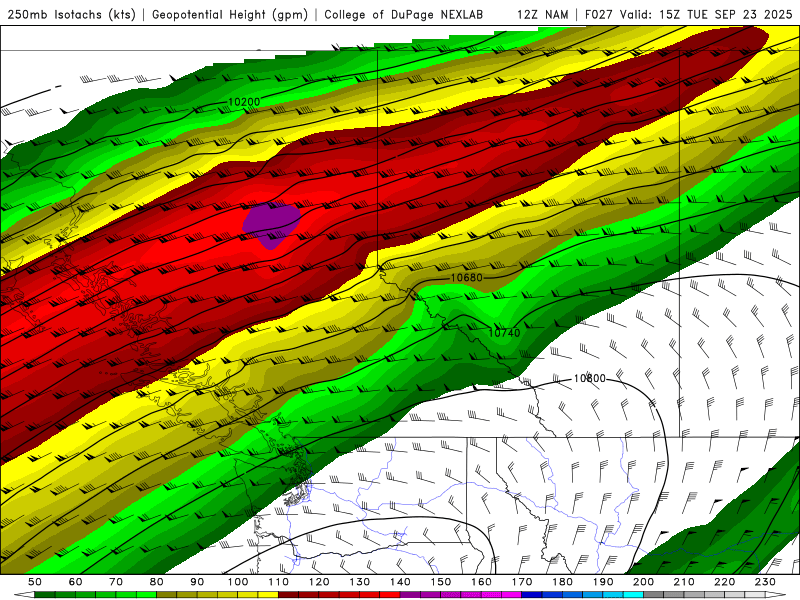
Task: Click the 10680 height contour label
Action: pyautogui.click(x=466, y=278)
